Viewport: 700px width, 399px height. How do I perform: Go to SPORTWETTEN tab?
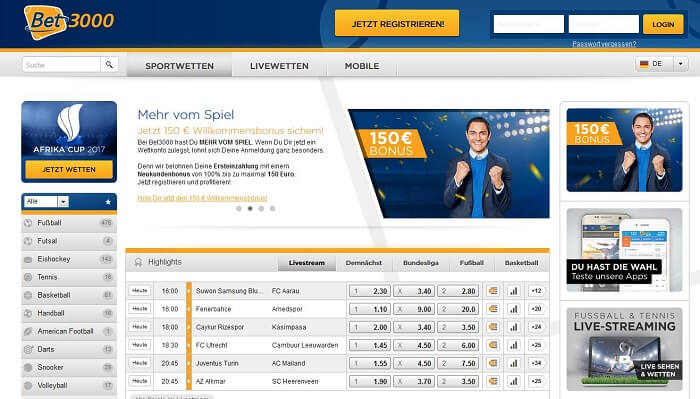(x=179, y=66)
